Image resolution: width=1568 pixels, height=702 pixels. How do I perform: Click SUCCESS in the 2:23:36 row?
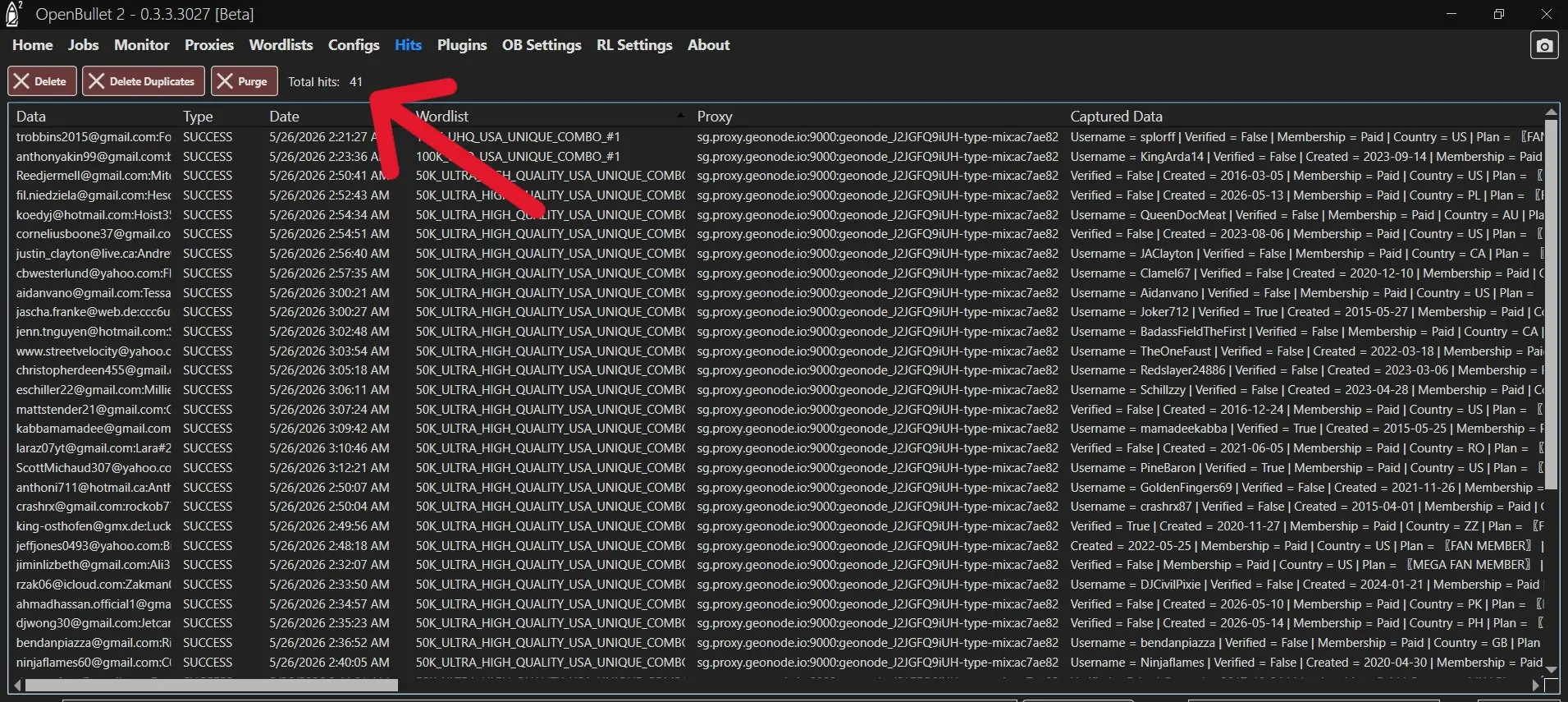[208, 157]
